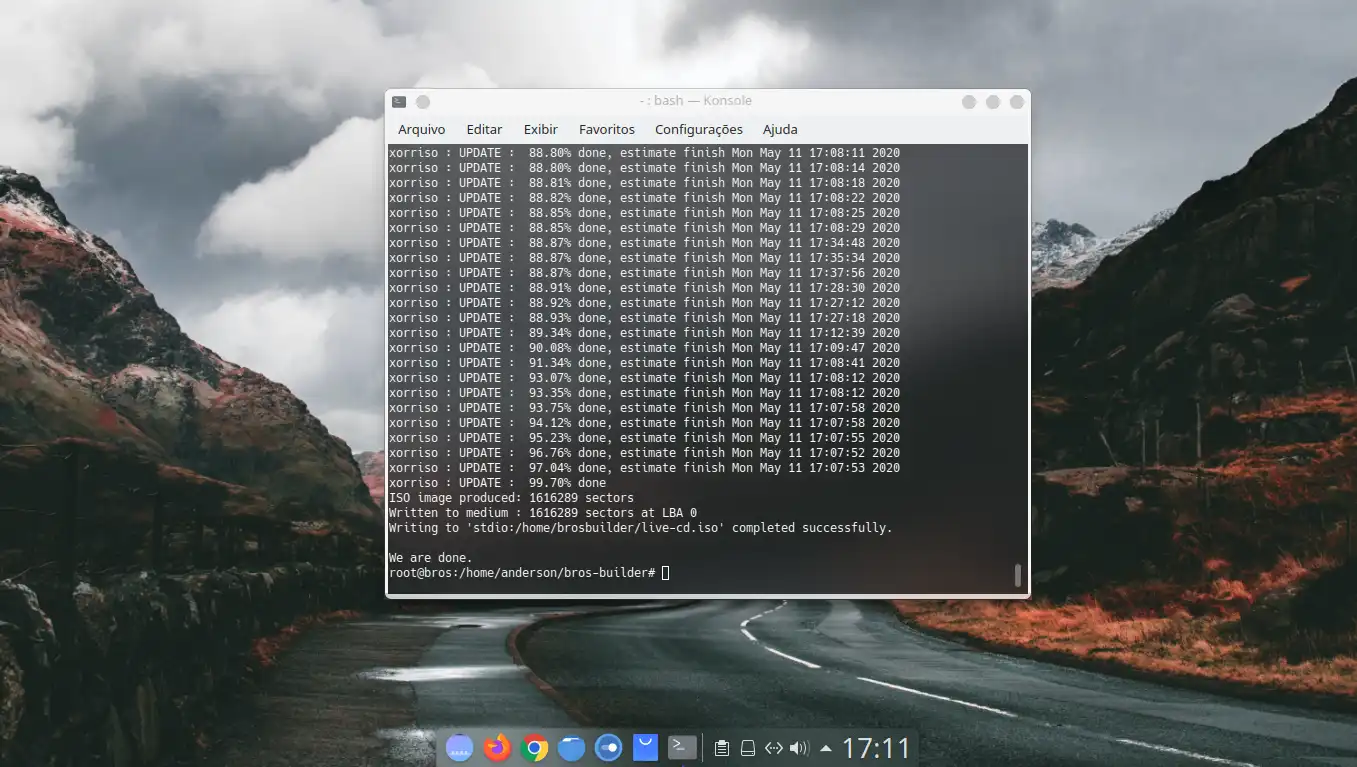Maximize the Konsole window
1357x767 pixels.
pos(993,102)
